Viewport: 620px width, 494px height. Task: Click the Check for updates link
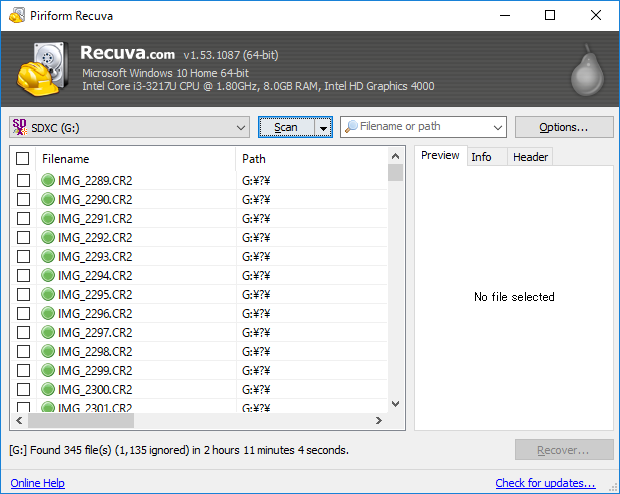545,483
